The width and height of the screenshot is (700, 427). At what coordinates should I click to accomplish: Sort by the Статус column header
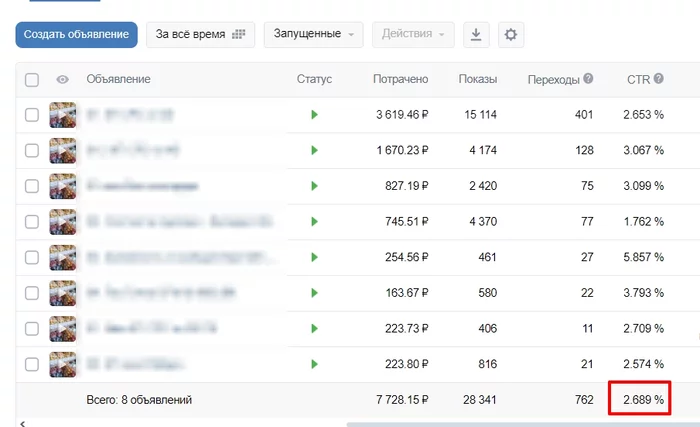click(x=314, y=79)
